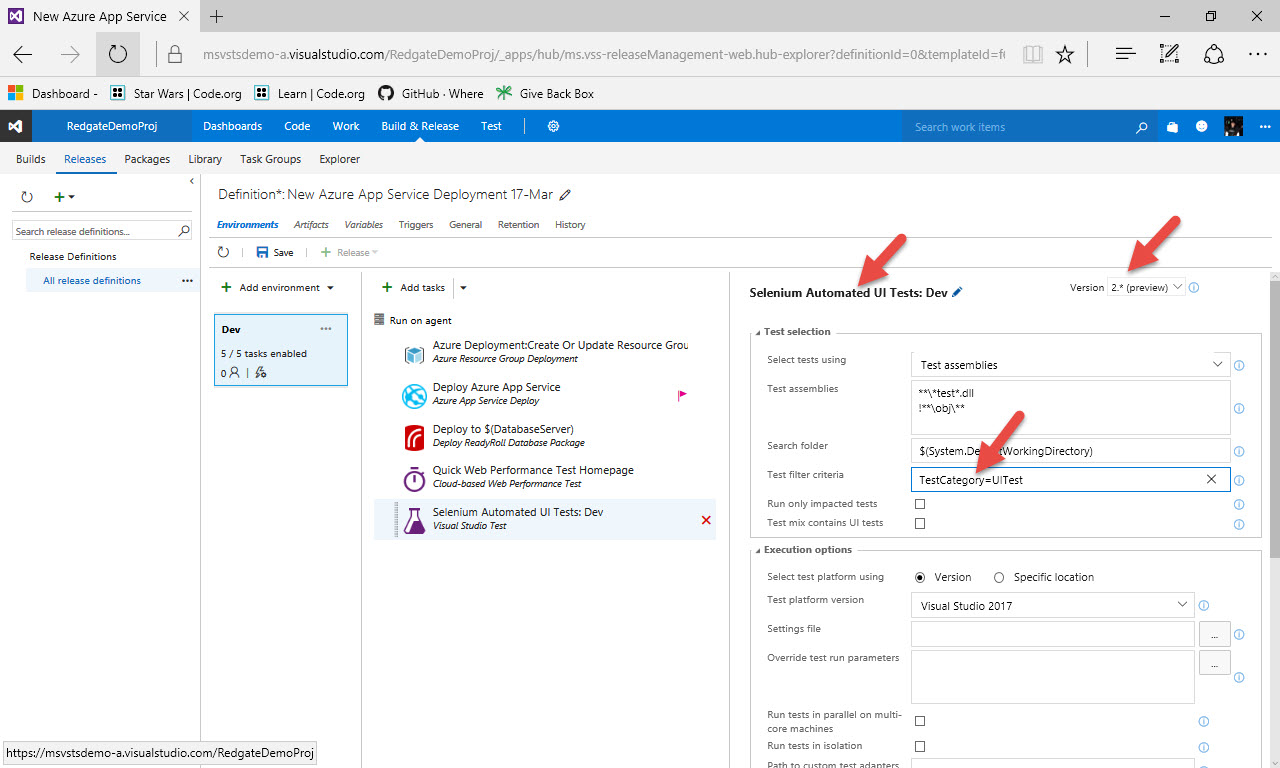
Task: Click the refresh icon beside Save
Action: point(224,253)
